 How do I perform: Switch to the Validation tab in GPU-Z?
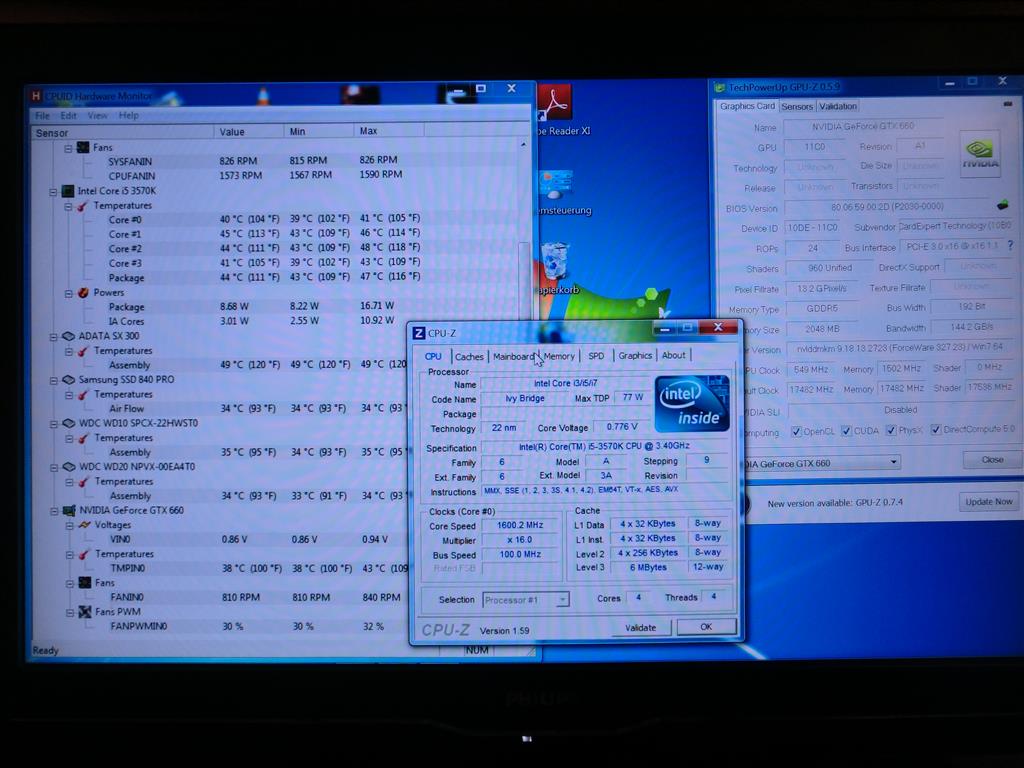pos(838,106)
